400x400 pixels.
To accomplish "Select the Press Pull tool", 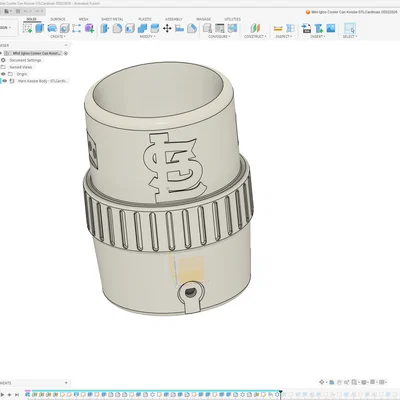I will click(x=105, y=28).
